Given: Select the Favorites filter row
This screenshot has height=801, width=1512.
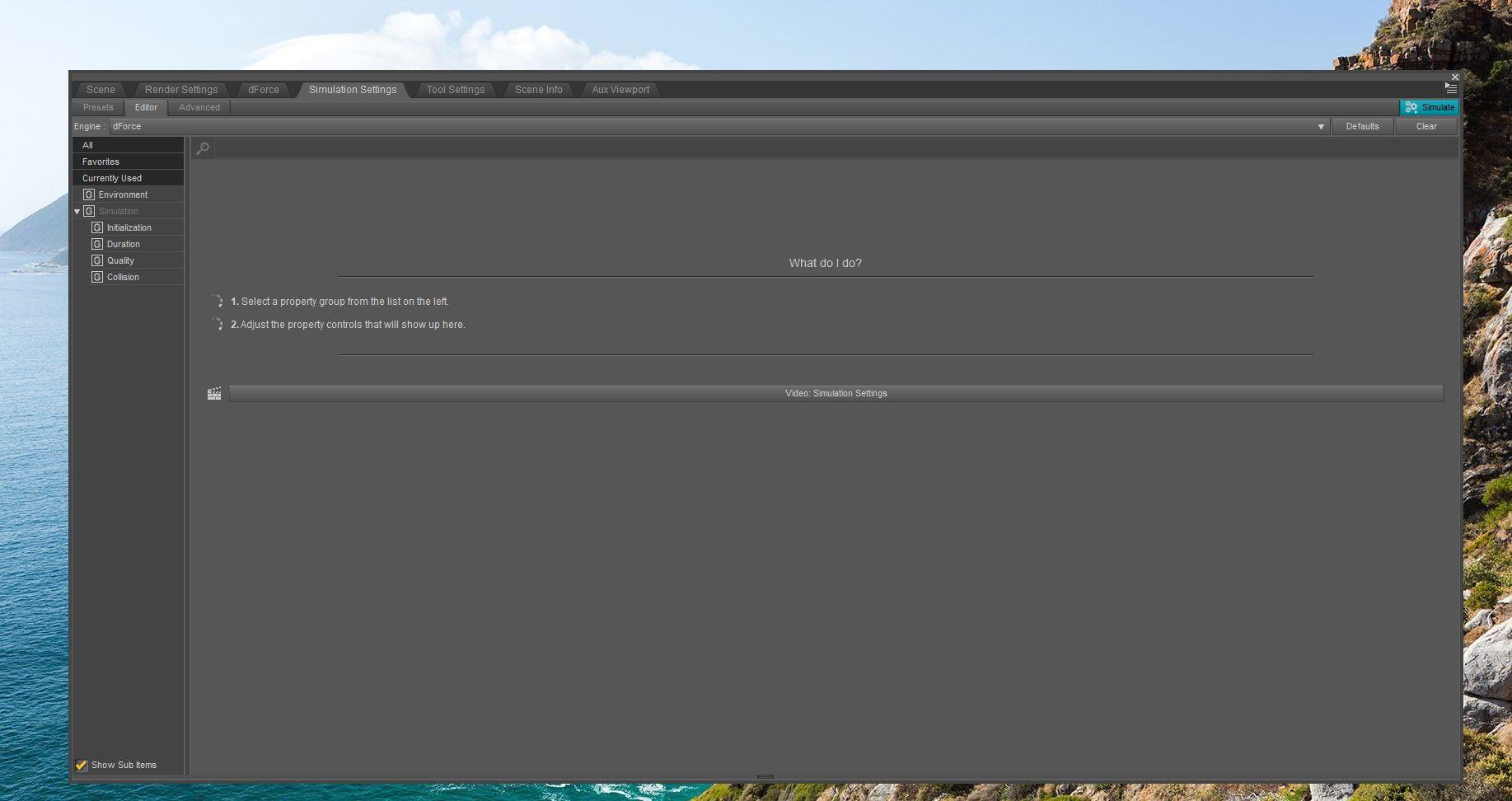Looking at the screenshot, I should point(128,162).
